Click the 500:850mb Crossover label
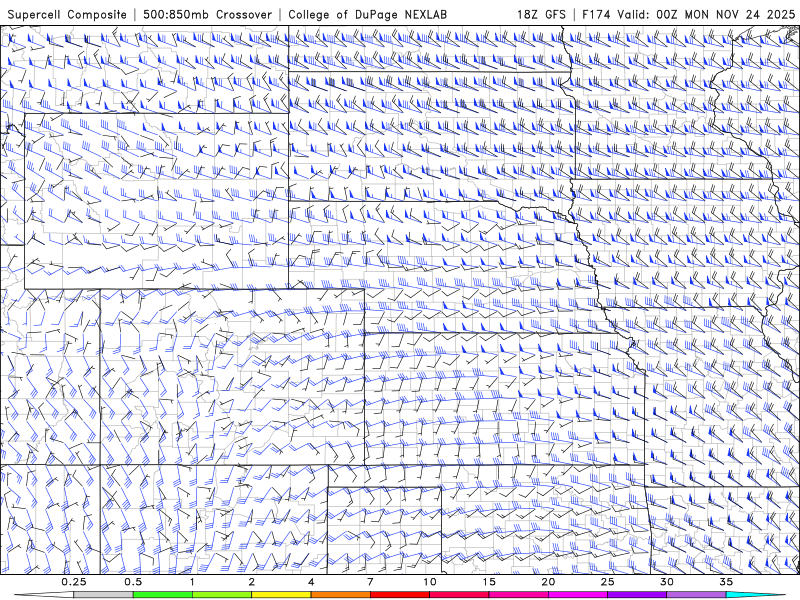This screenshot has width=800, height=600. pyautogui.click(x=208, y=14)
